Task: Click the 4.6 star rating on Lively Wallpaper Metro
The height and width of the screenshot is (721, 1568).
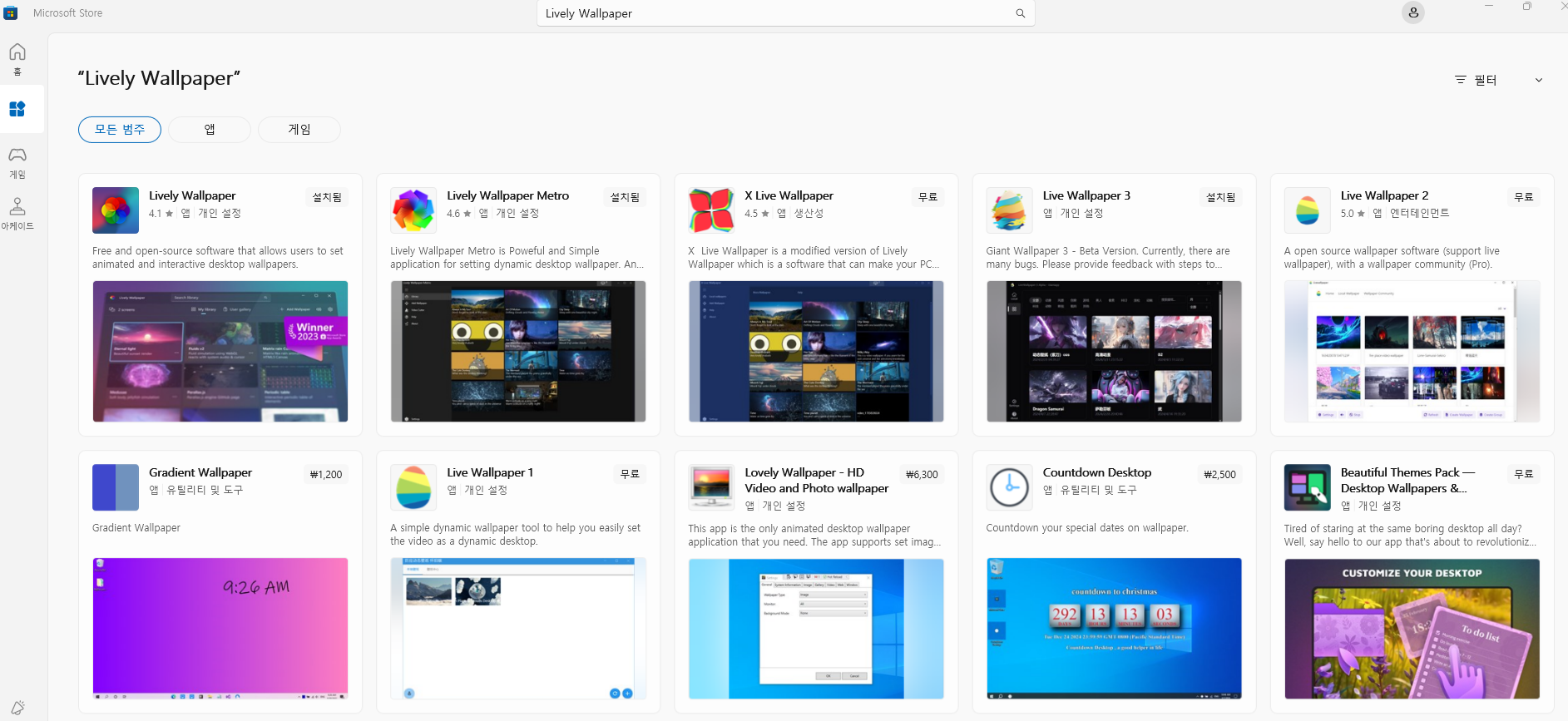Action: [x=459, y=214]
